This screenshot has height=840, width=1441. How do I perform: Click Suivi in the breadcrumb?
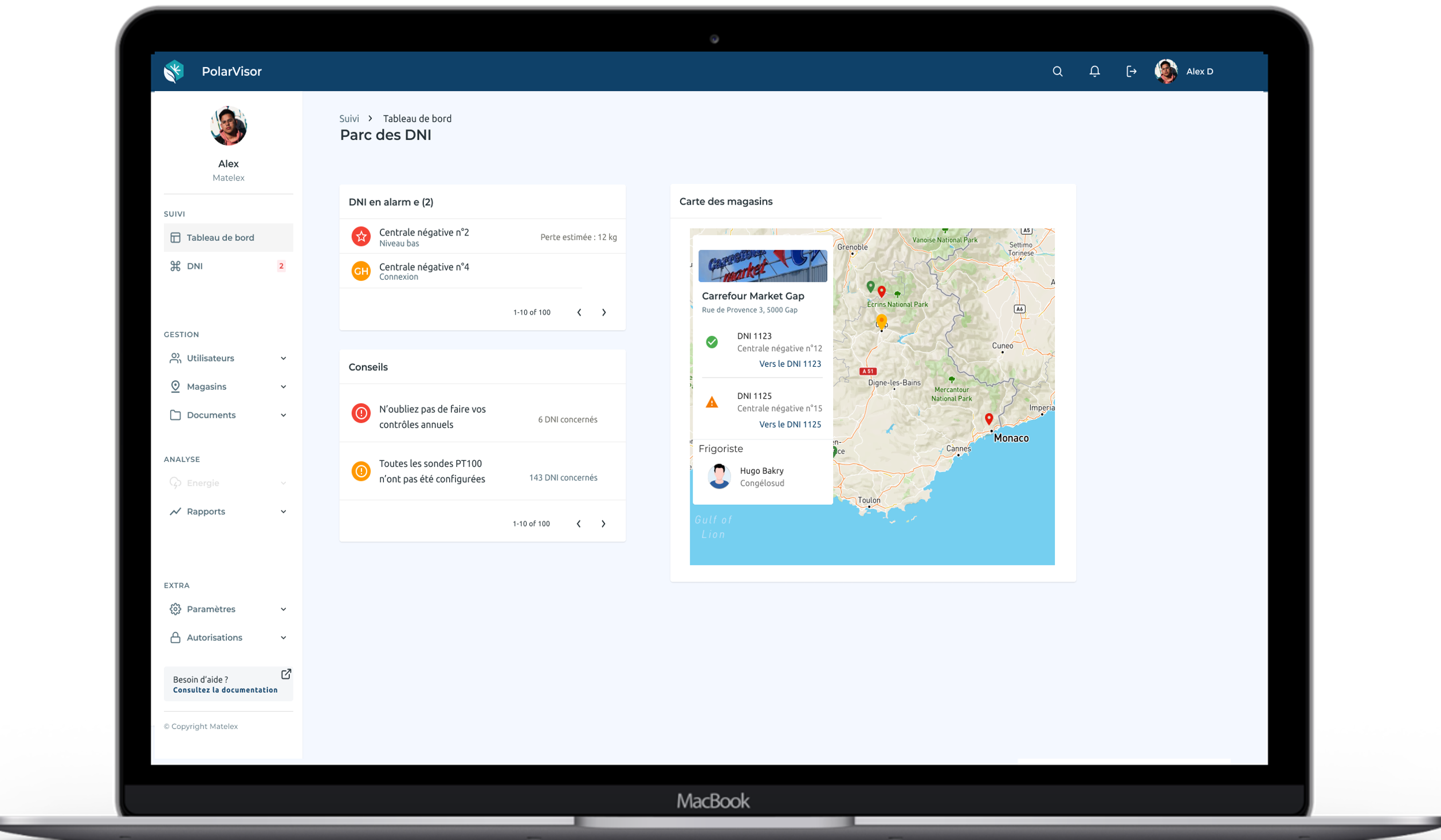click(x=349, y=119)
